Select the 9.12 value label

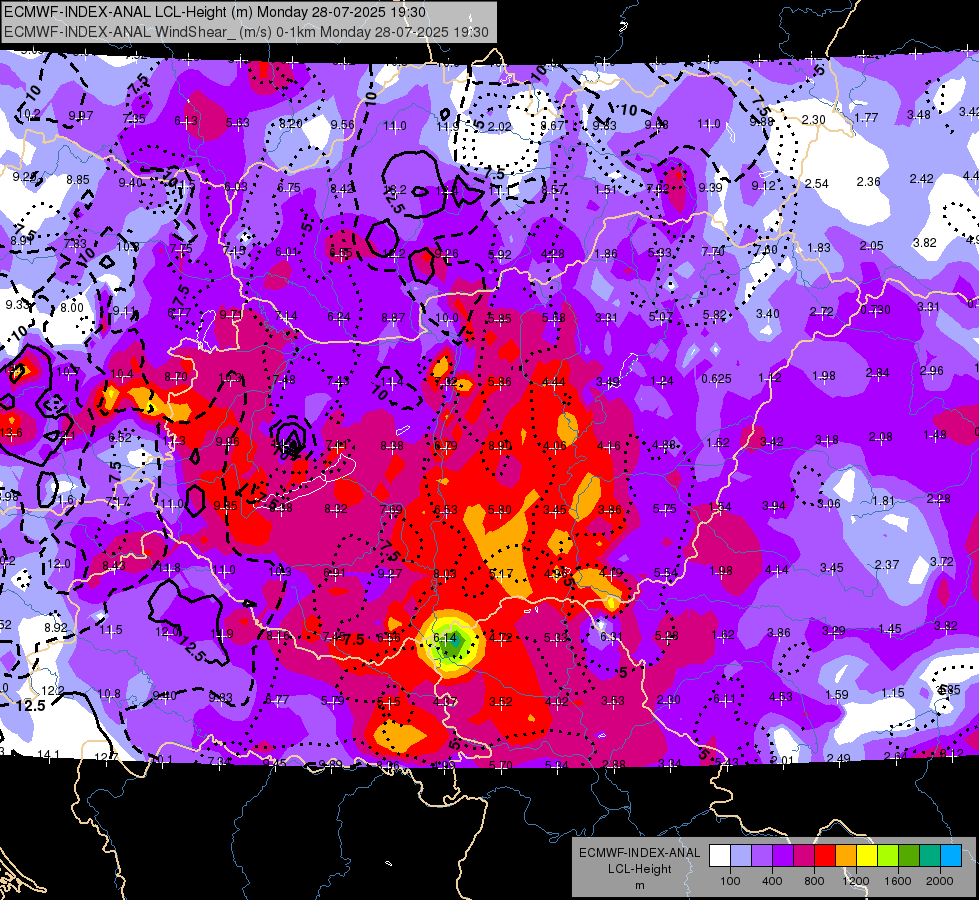[764, 185]
